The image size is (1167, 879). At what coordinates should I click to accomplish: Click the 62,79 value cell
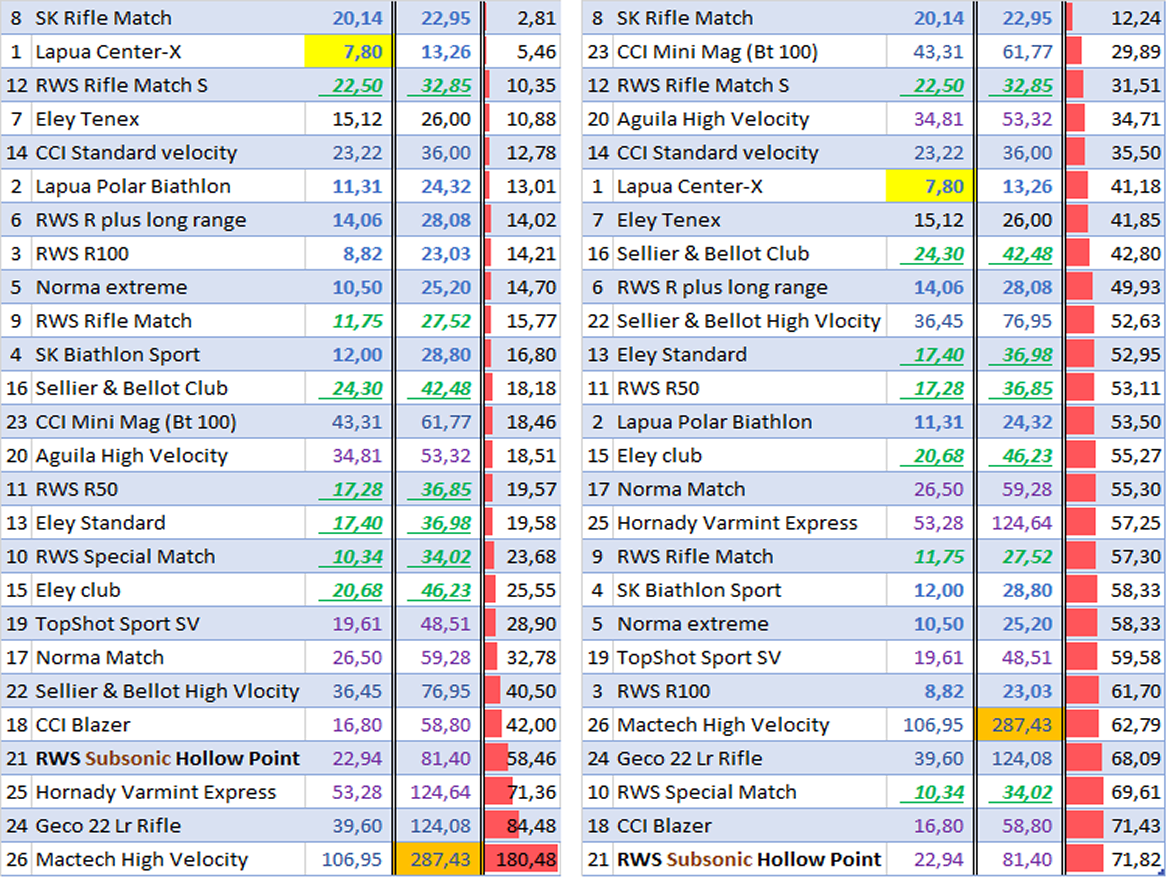click(1114, 725)
